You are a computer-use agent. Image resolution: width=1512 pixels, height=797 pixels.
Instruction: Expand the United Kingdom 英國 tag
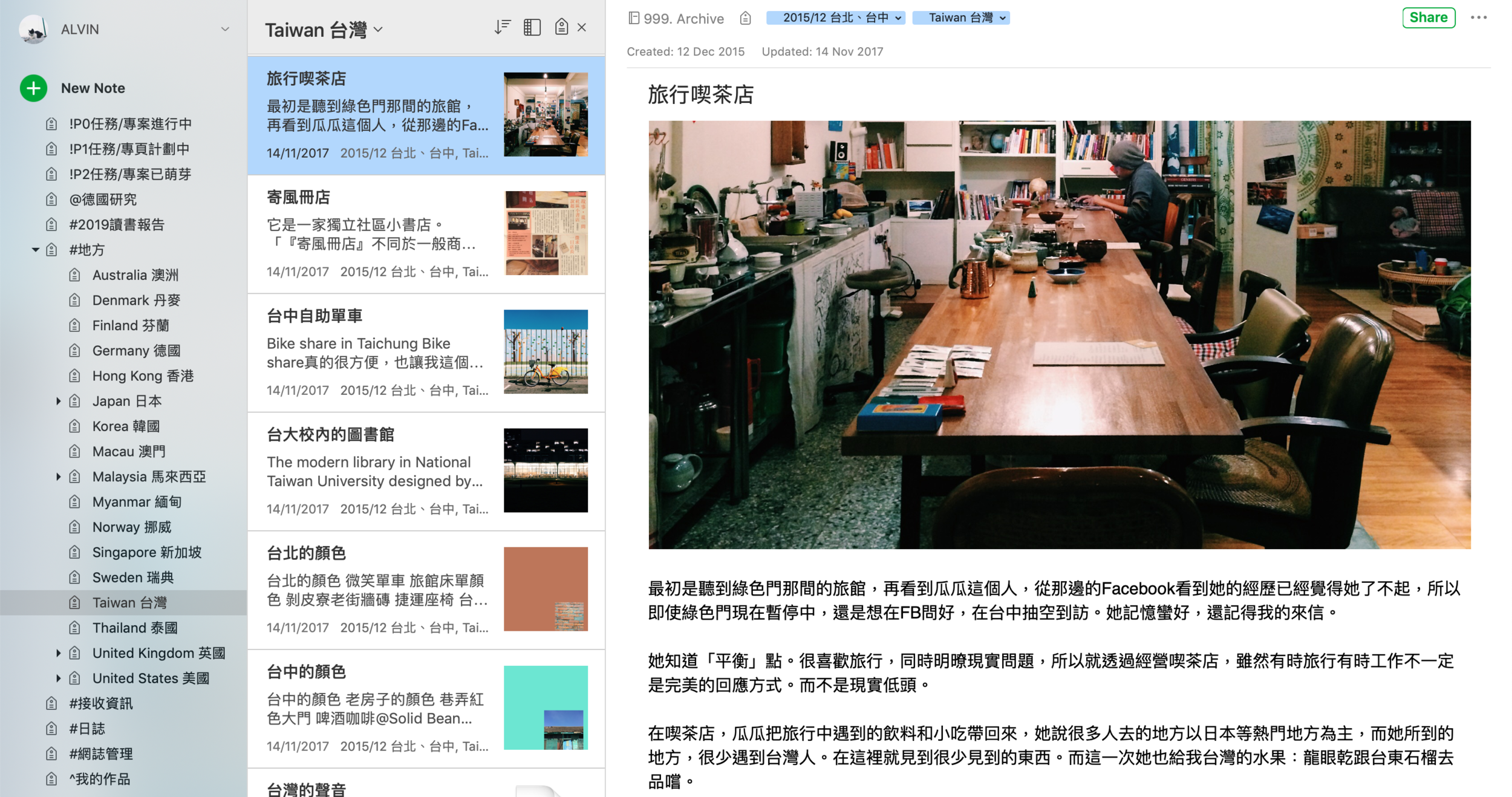(58, 653)
